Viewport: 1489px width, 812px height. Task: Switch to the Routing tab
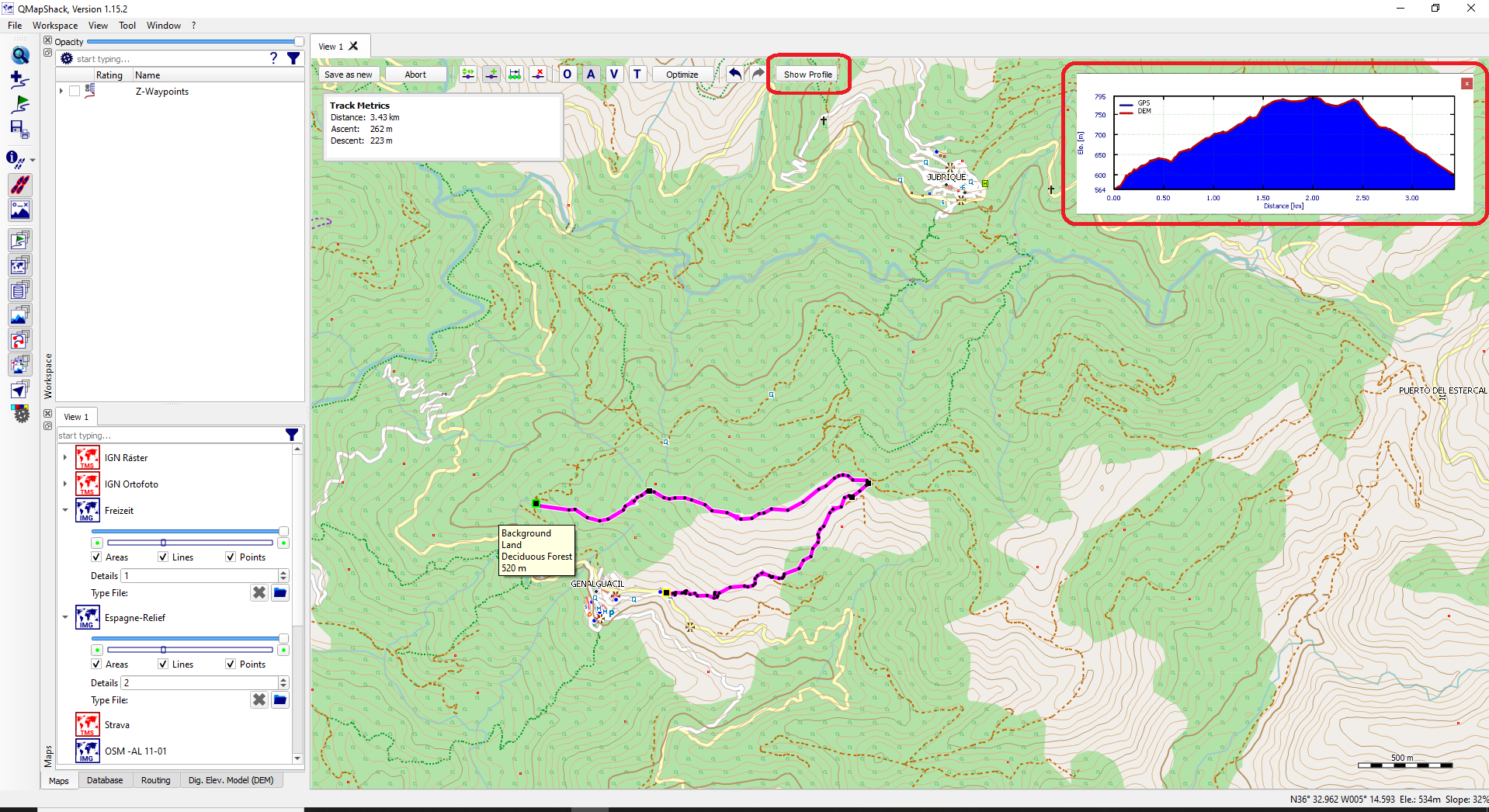pos(156,780)
